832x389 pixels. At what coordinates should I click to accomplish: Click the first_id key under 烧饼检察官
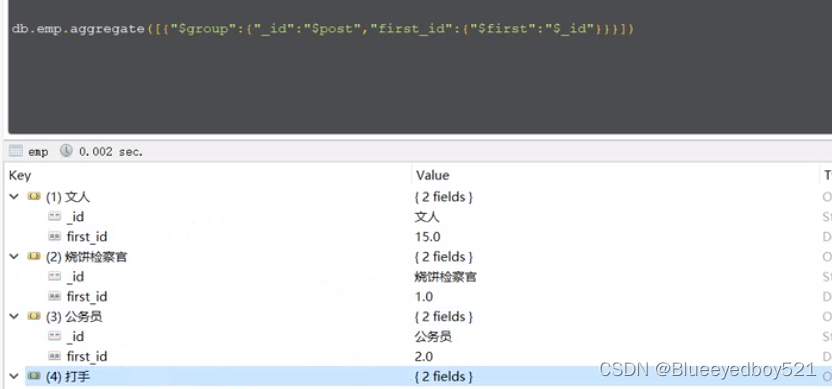click(x=87, y=297)
